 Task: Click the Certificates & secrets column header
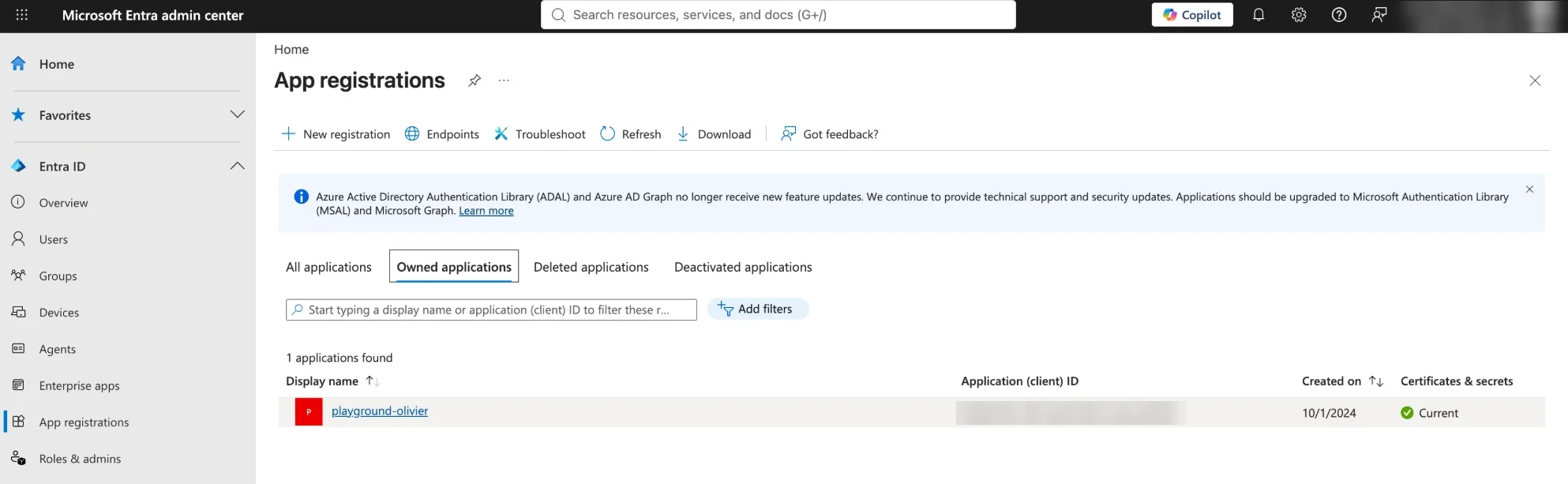pyautogui.click(x=1457, y=381)
